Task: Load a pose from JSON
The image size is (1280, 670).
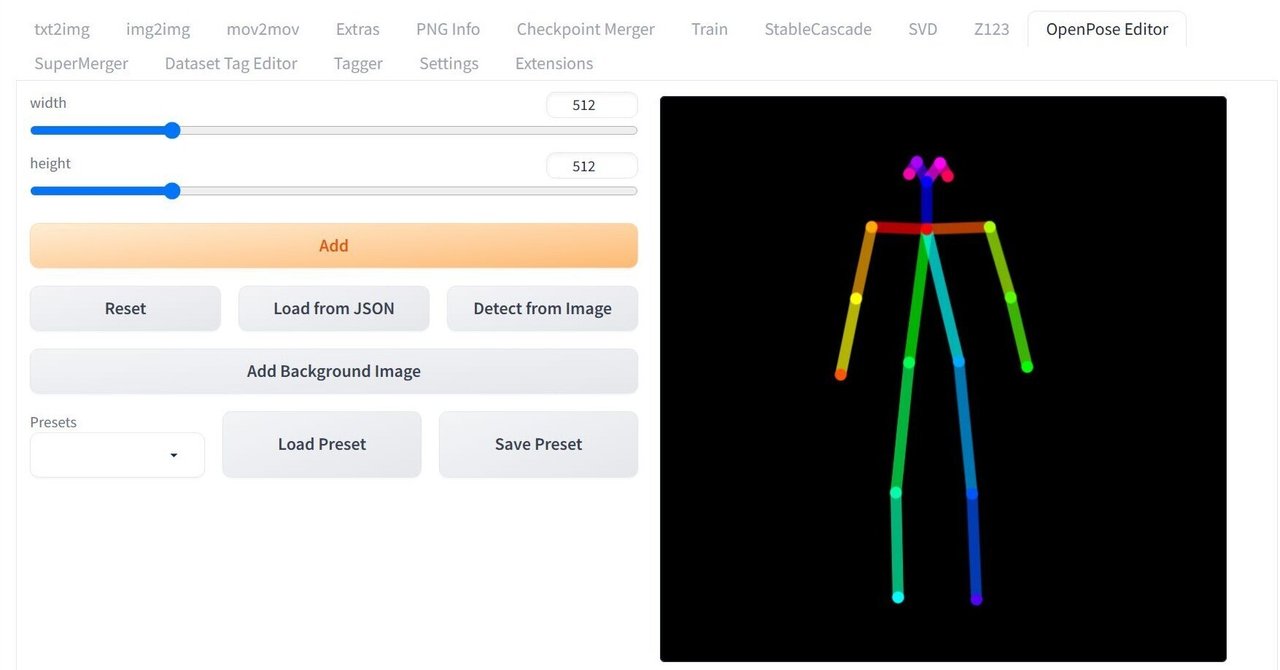Action: coord(333,308)
